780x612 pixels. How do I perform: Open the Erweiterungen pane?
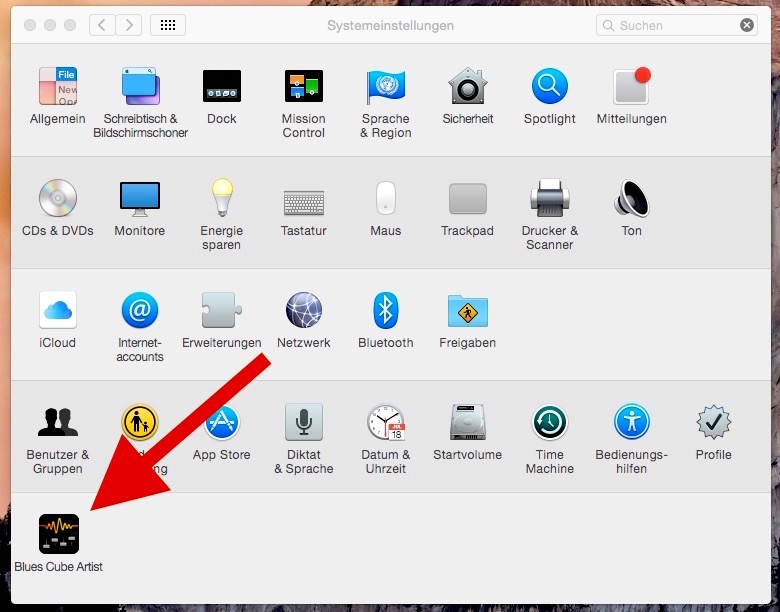pos(222,310)
